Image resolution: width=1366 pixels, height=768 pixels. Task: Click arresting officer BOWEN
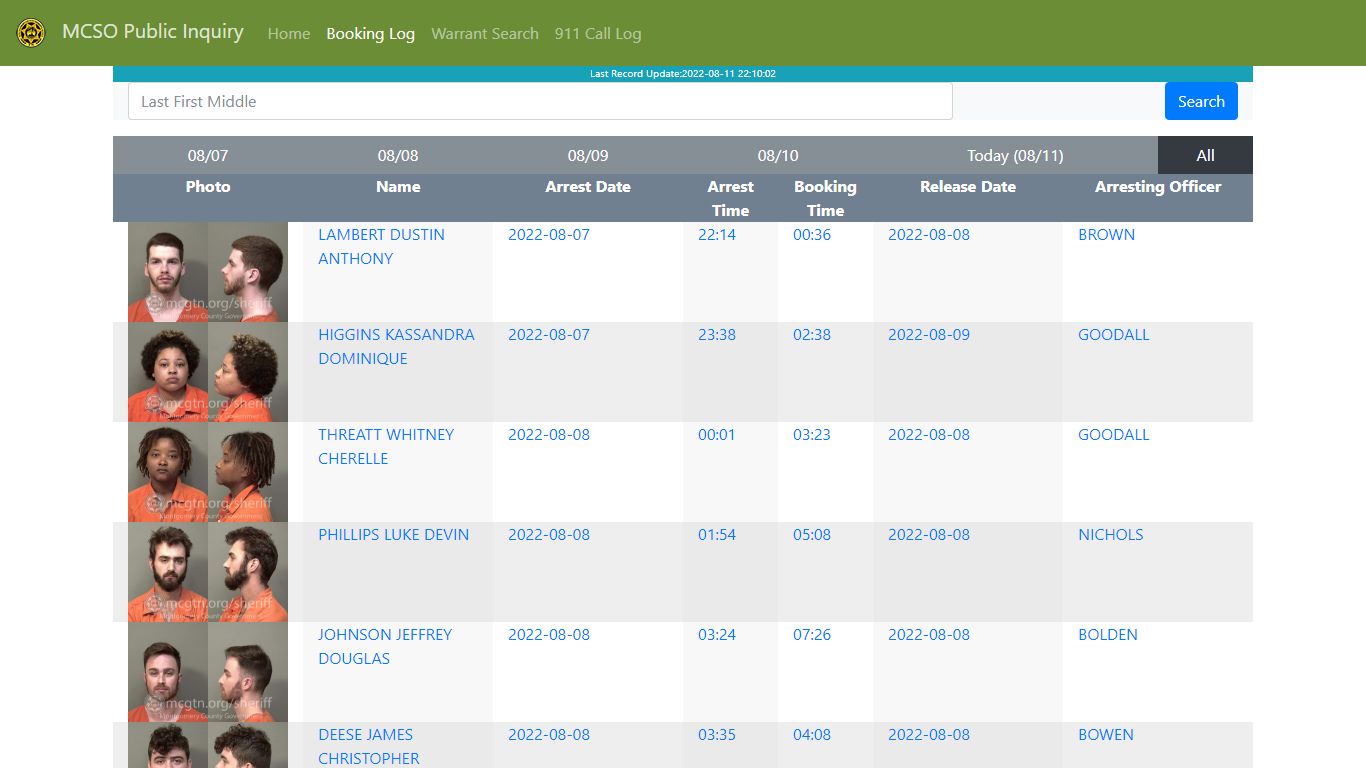pyautogui.click(x=1106, y=734)
